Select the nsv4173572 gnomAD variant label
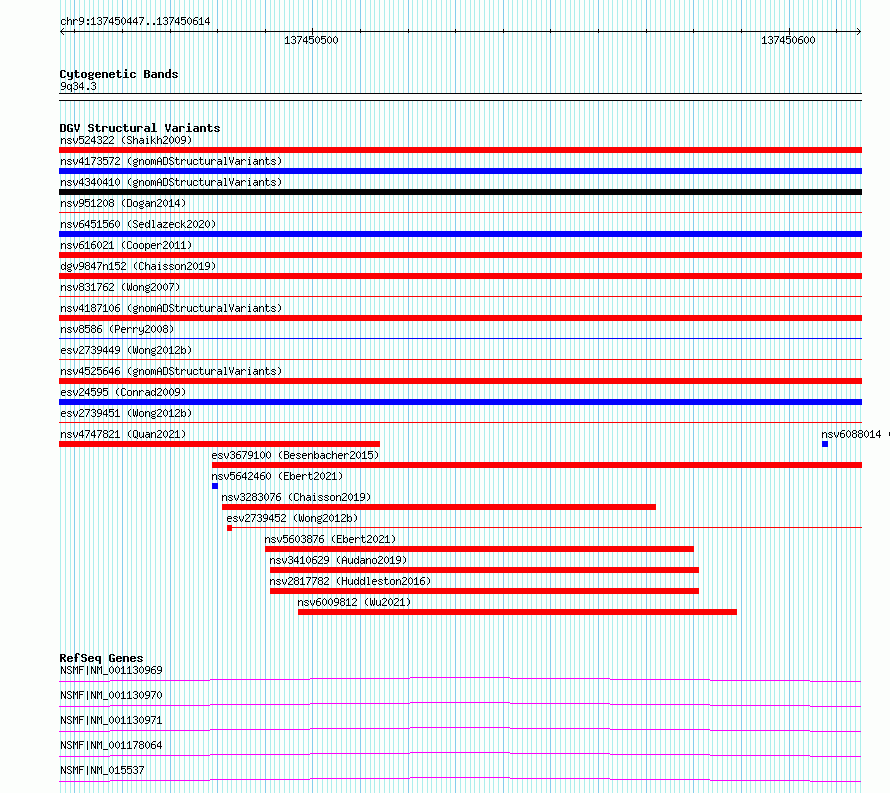Viewport: 890px width, 793px height. (x=171, y=161)
